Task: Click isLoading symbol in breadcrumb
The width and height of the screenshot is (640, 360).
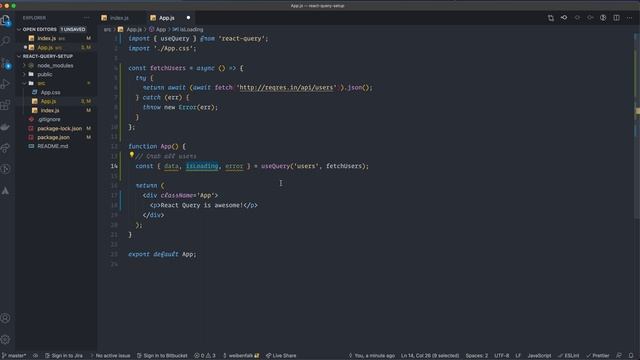Action: coord(191,29)
